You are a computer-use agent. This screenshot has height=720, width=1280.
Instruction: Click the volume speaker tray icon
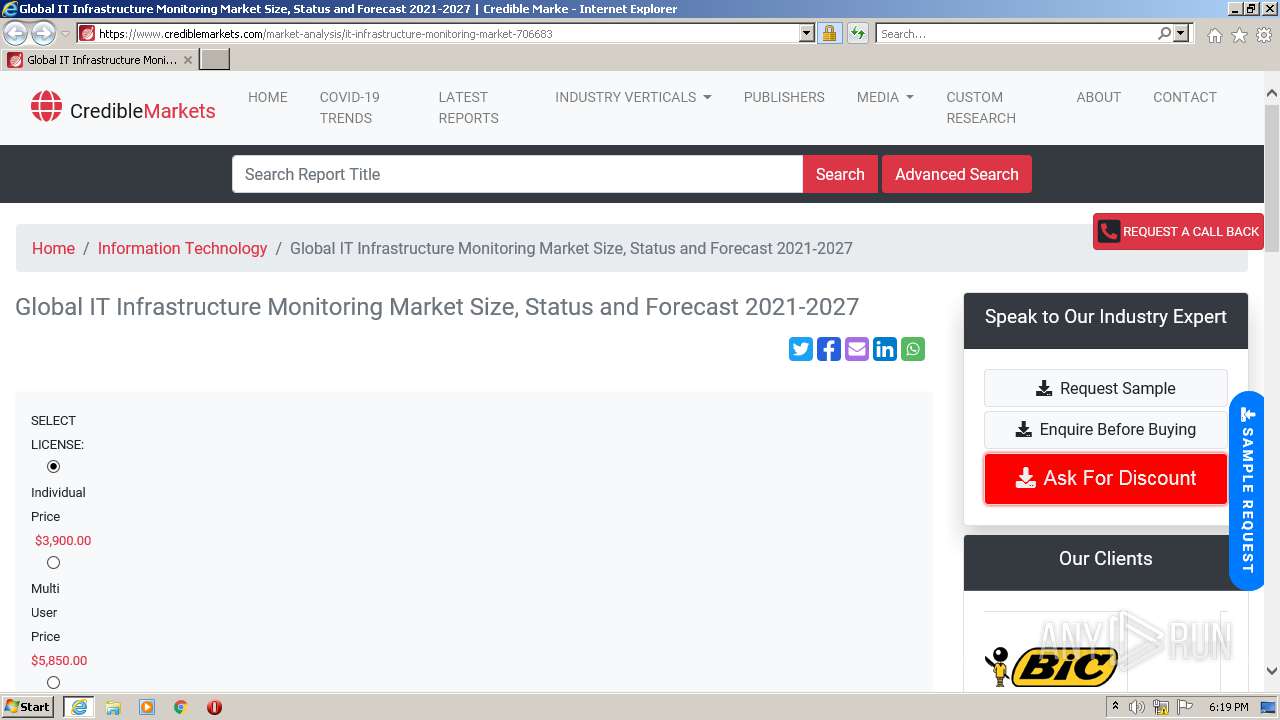point(1137,707)
